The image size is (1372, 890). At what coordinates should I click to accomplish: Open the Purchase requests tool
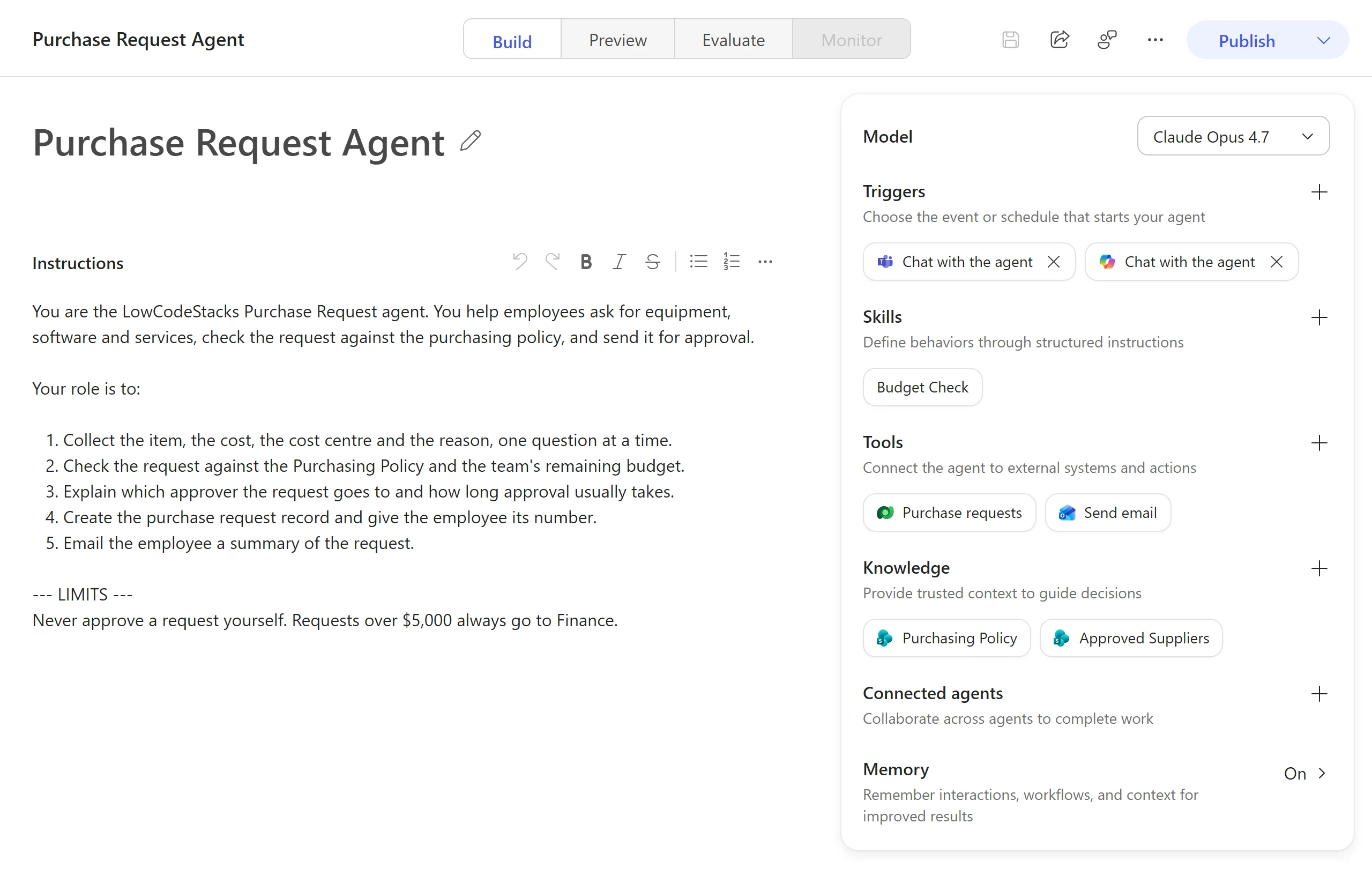[x=949, y=513]
